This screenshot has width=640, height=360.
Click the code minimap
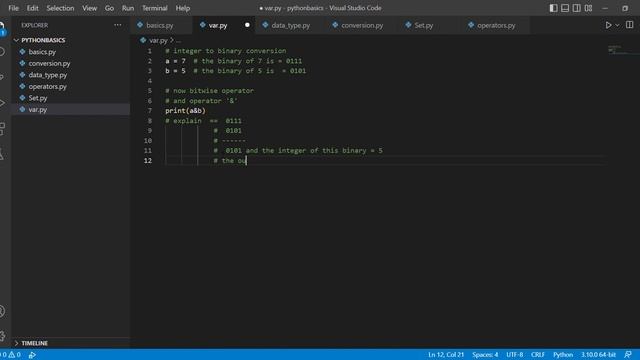[x=622, y=51]
